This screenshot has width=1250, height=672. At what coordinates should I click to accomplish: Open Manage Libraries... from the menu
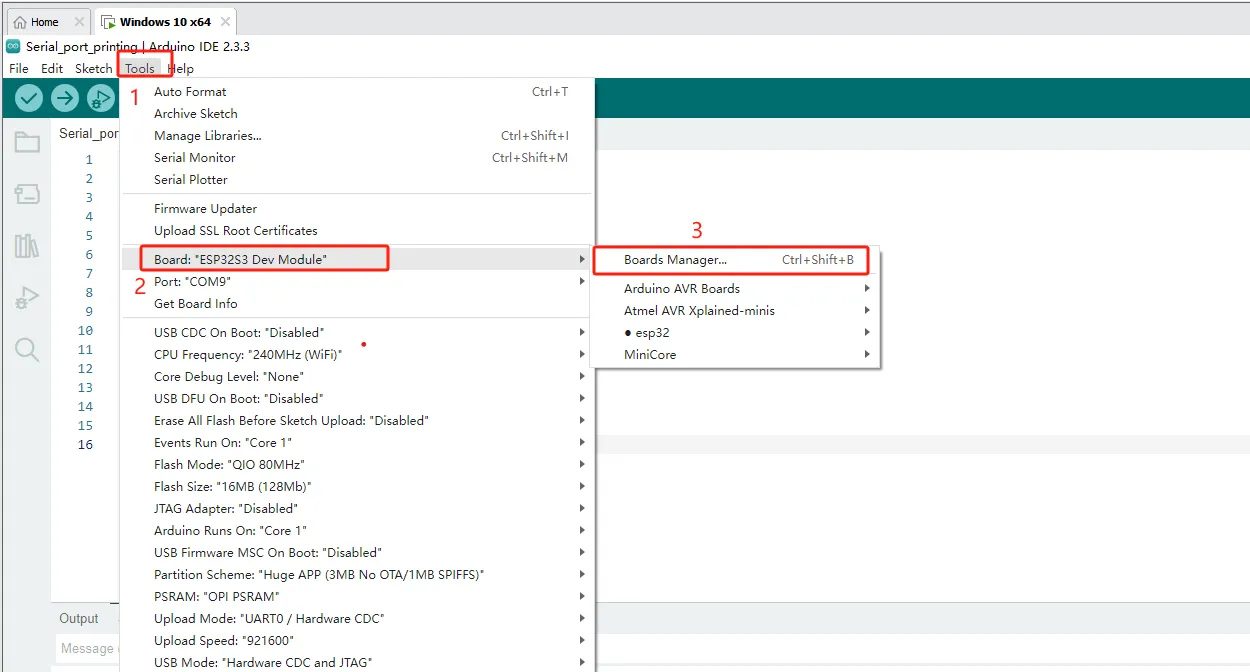click(357, 135)
